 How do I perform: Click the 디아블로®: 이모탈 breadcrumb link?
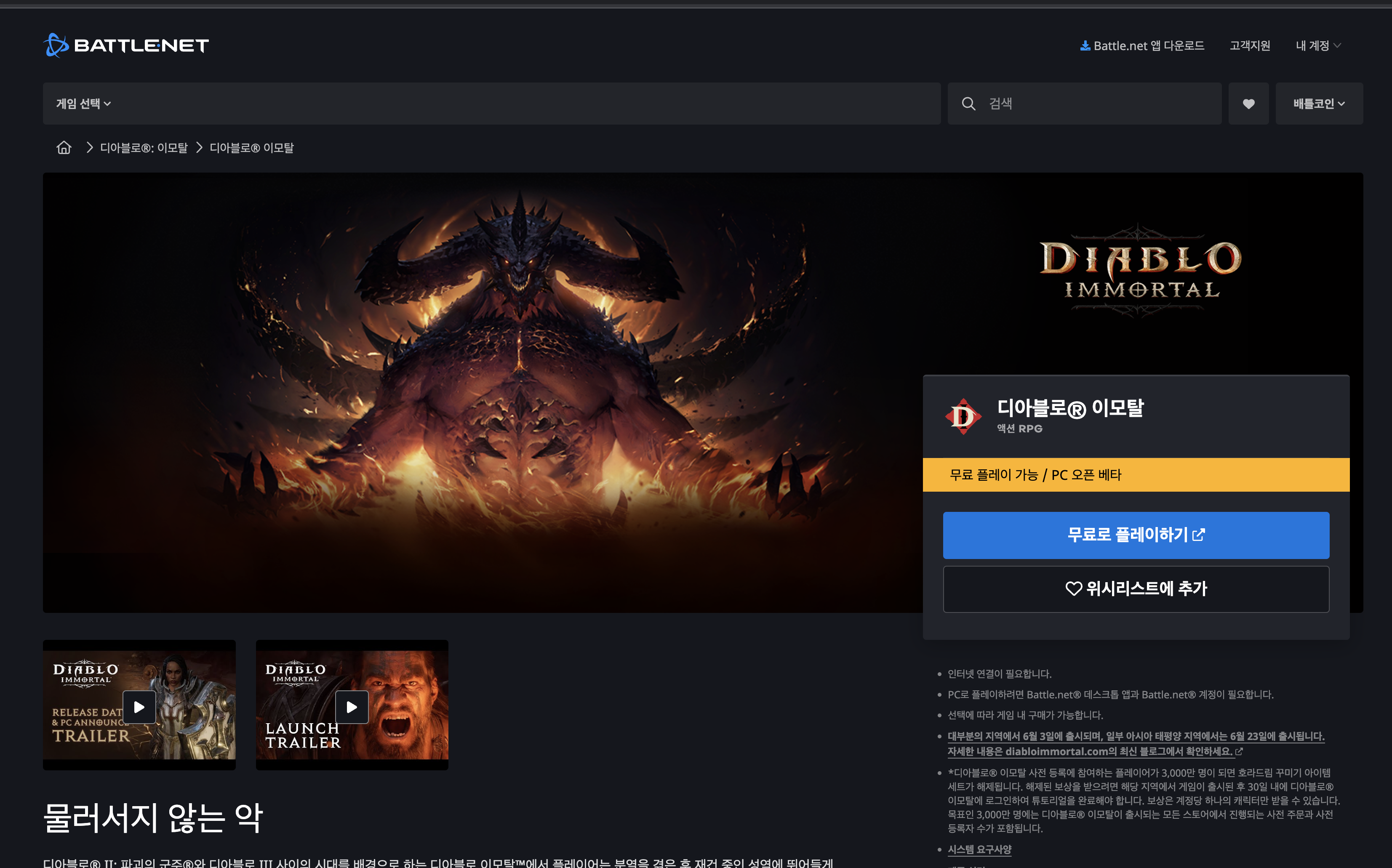point(144,148)
